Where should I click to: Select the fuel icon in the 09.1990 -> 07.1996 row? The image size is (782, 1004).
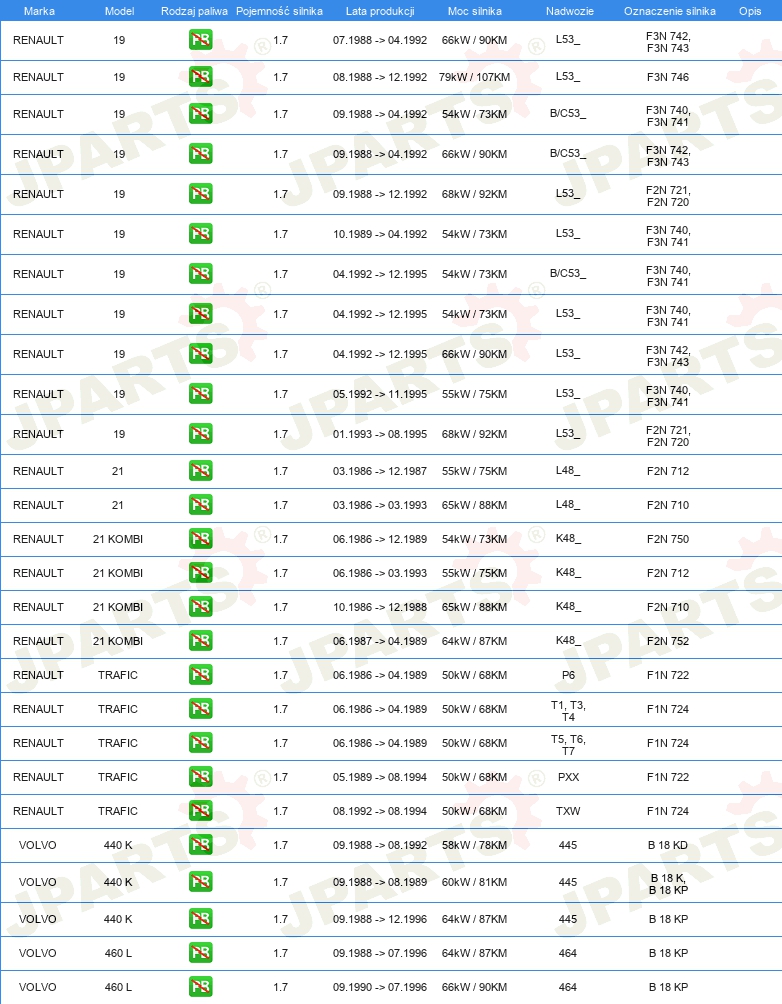tap(200, 987)
